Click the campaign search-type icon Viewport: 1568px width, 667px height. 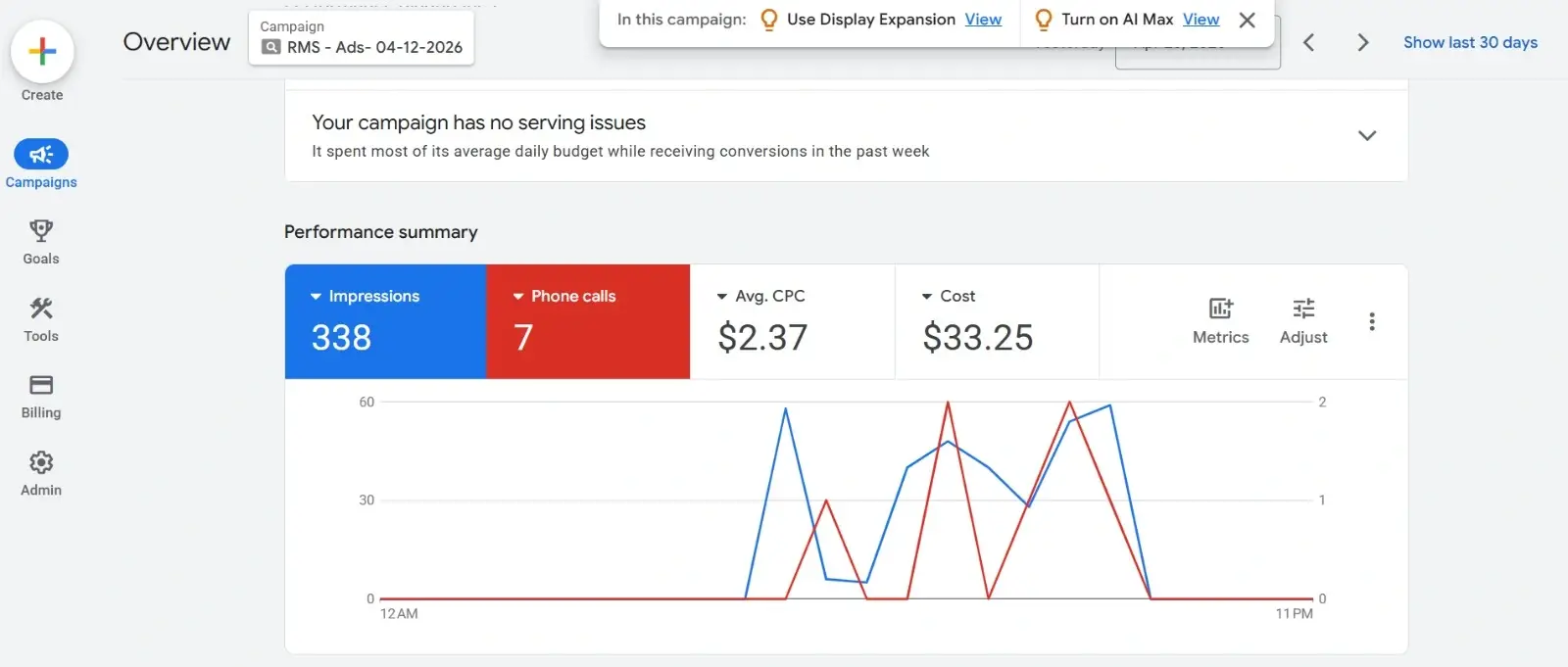(x=271, y=47)
